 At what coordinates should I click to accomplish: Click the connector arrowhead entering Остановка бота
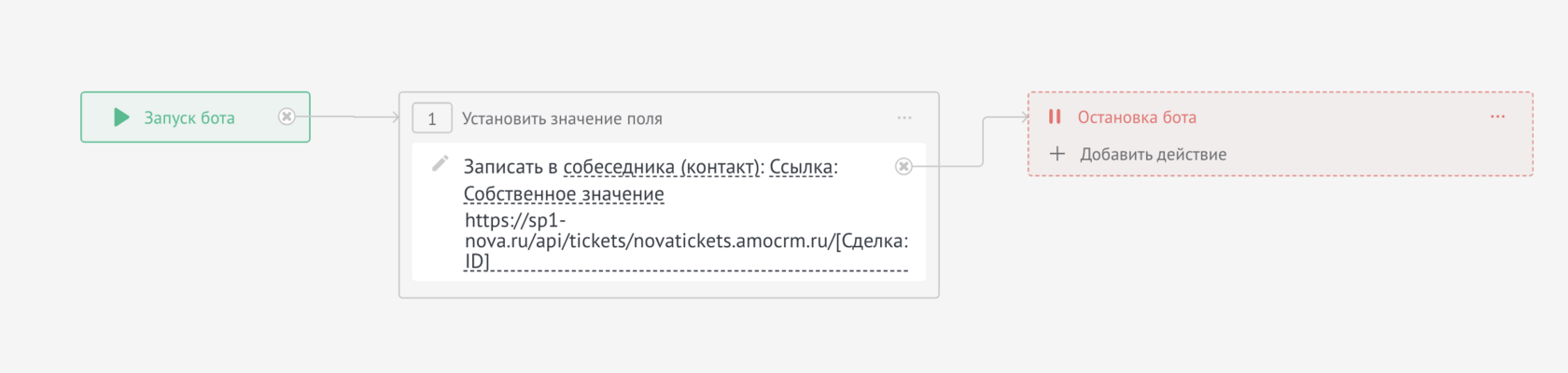tap(1025, 117)
